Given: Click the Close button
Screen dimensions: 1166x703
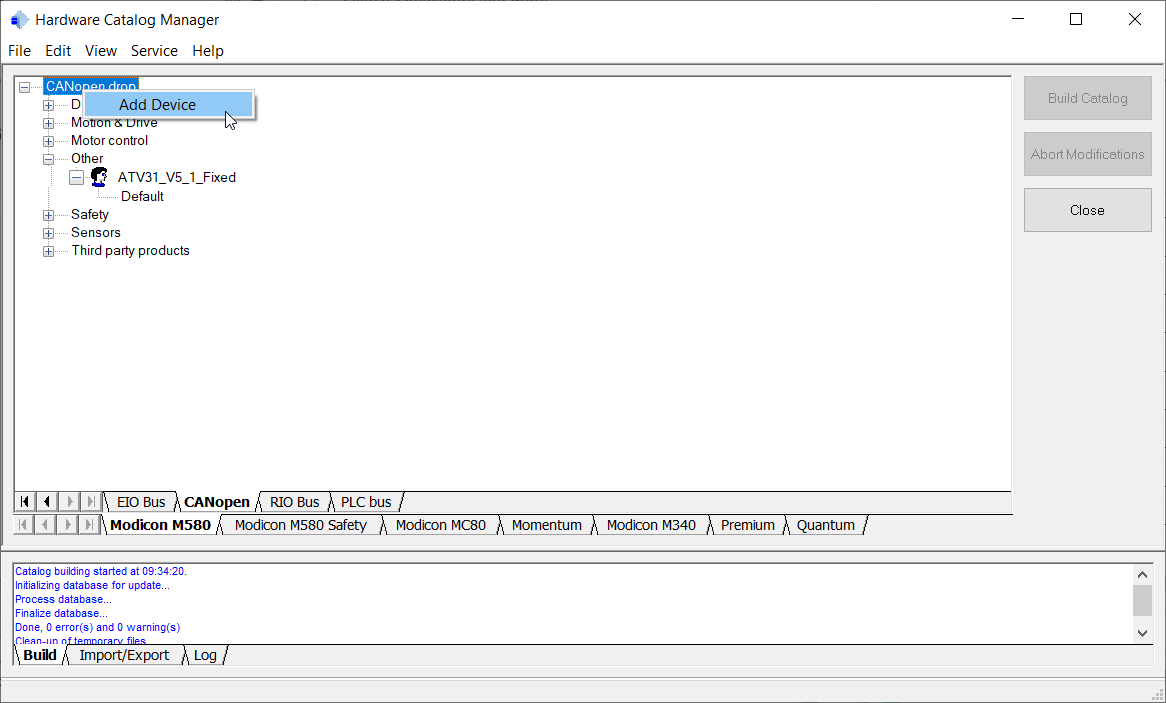Looking at the screenshot, I should point(1087,210).
